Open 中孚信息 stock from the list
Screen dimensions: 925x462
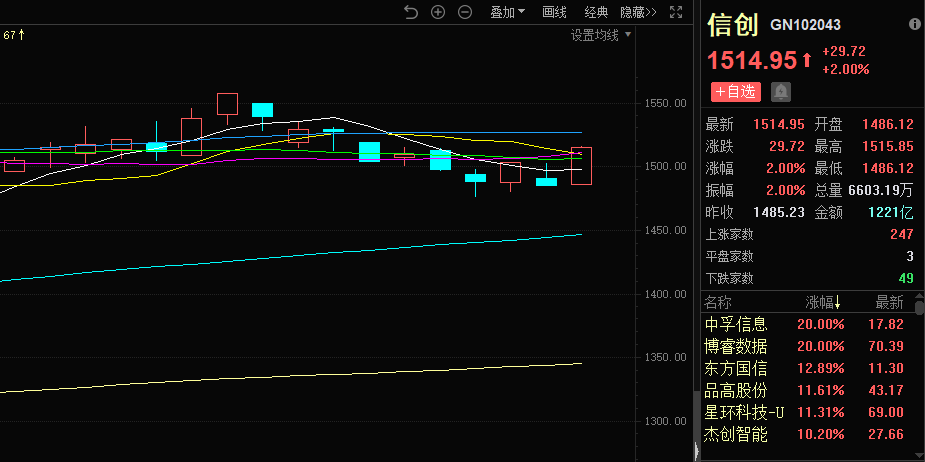736,324
